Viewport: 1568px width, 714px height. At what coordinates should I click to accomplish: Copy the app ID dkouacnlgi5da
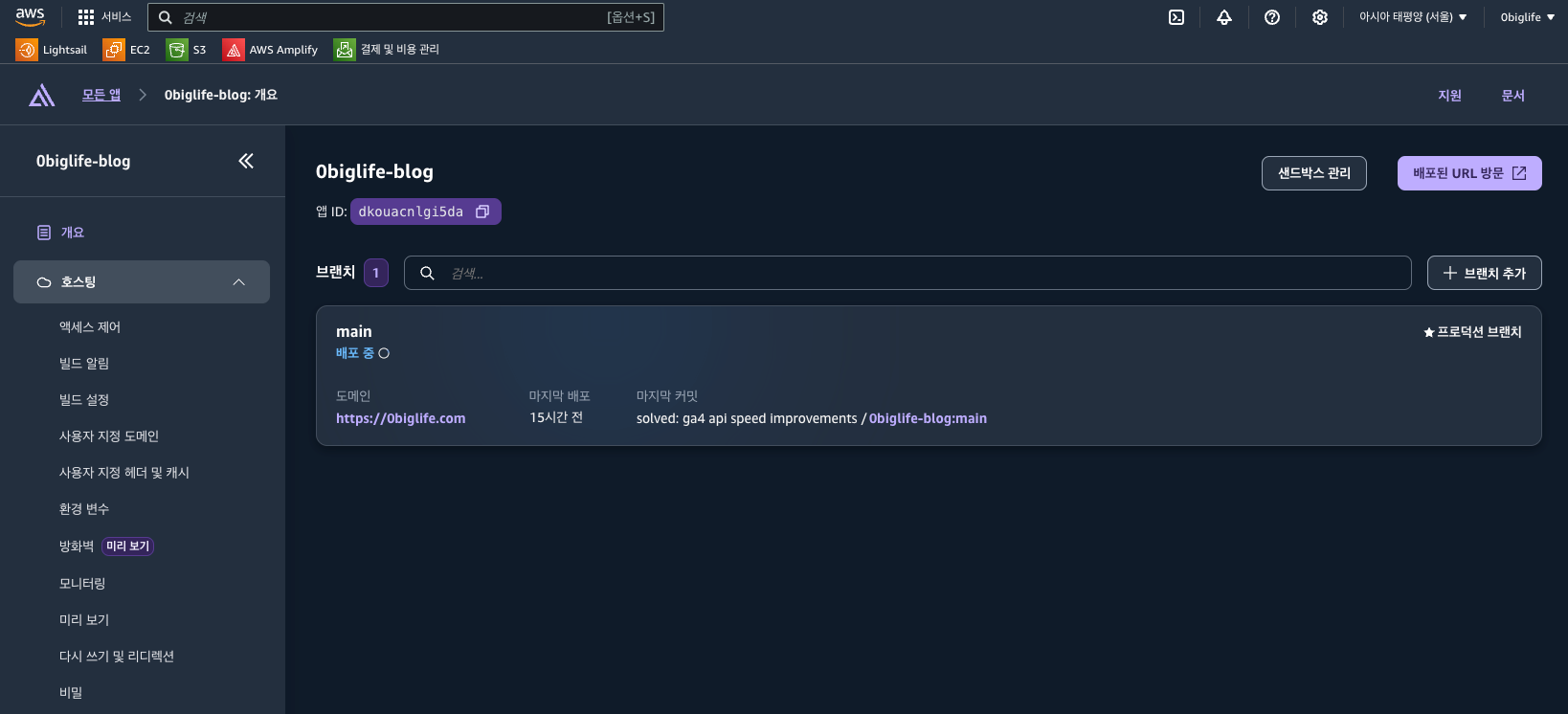point(482,212)
